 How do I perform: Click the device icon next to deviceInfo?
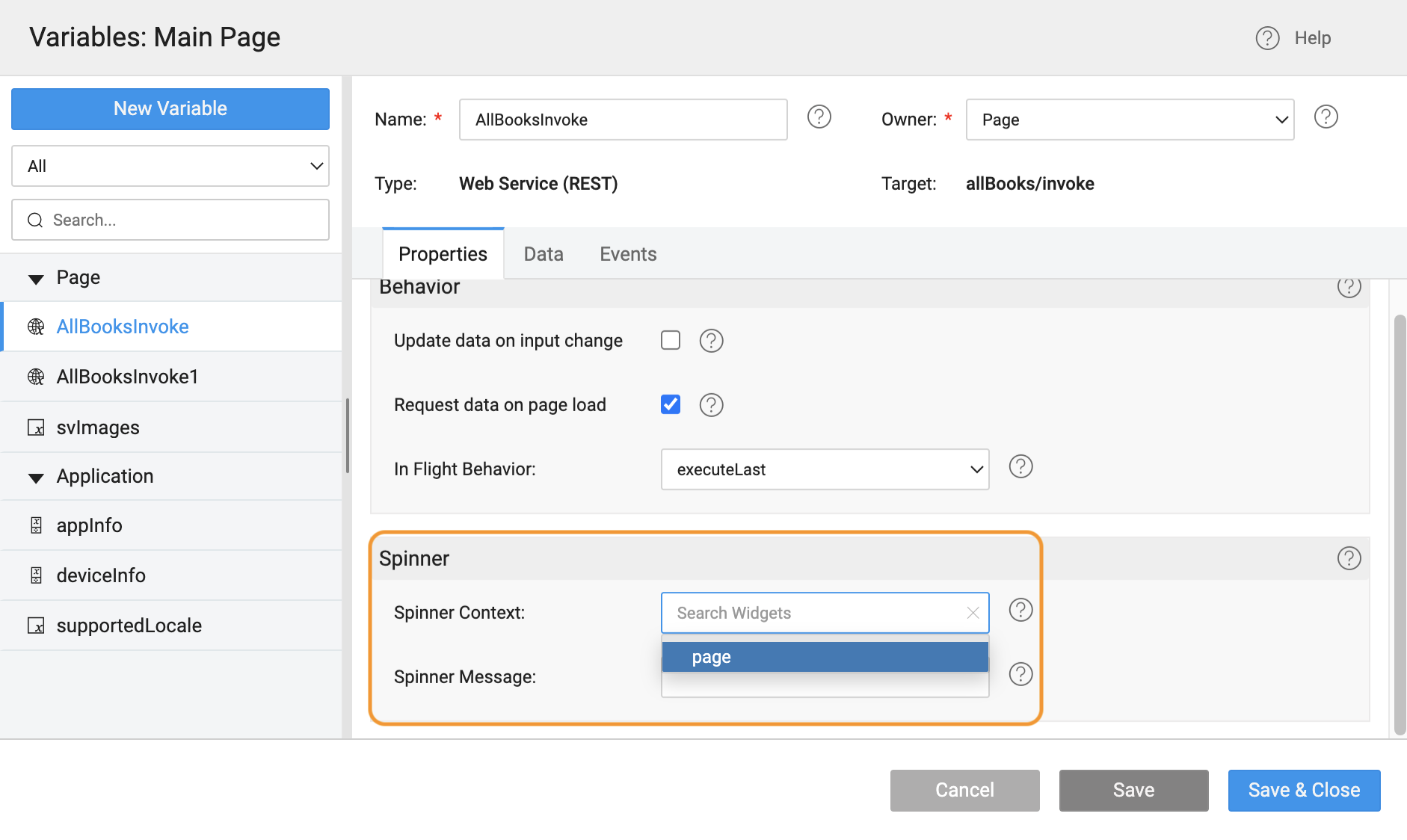pyautogui.click(x=36, y=575)
